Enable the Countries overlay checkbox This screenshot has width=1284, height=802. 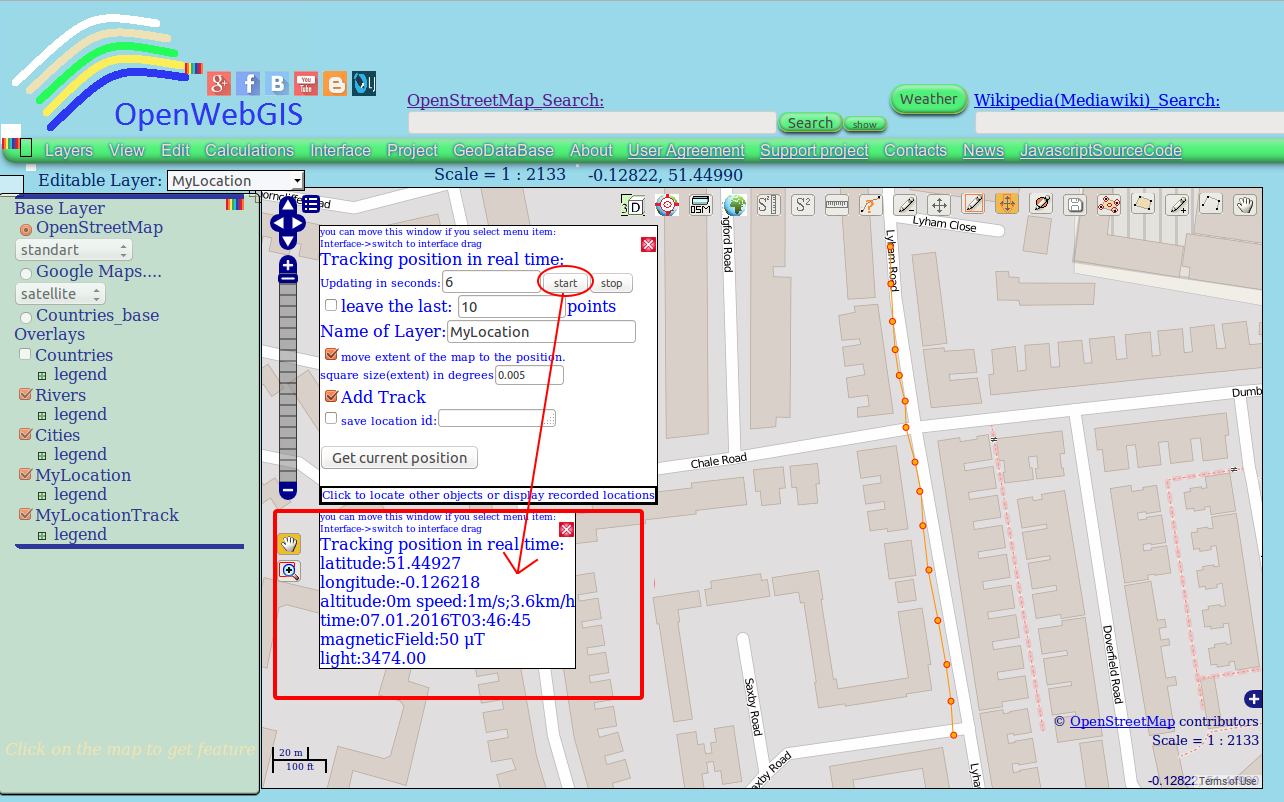point(26,355)
